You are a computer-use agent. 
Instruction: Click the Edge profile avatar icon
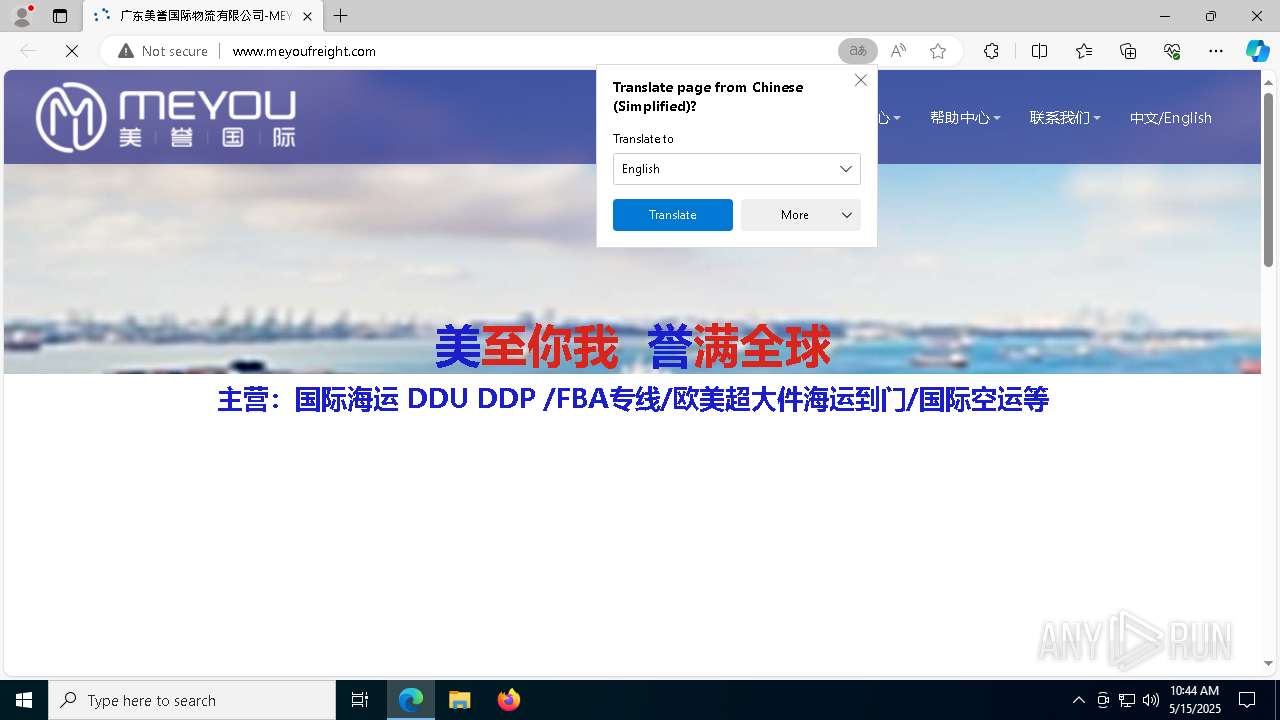pyautogui.click(x=22, y=16)
